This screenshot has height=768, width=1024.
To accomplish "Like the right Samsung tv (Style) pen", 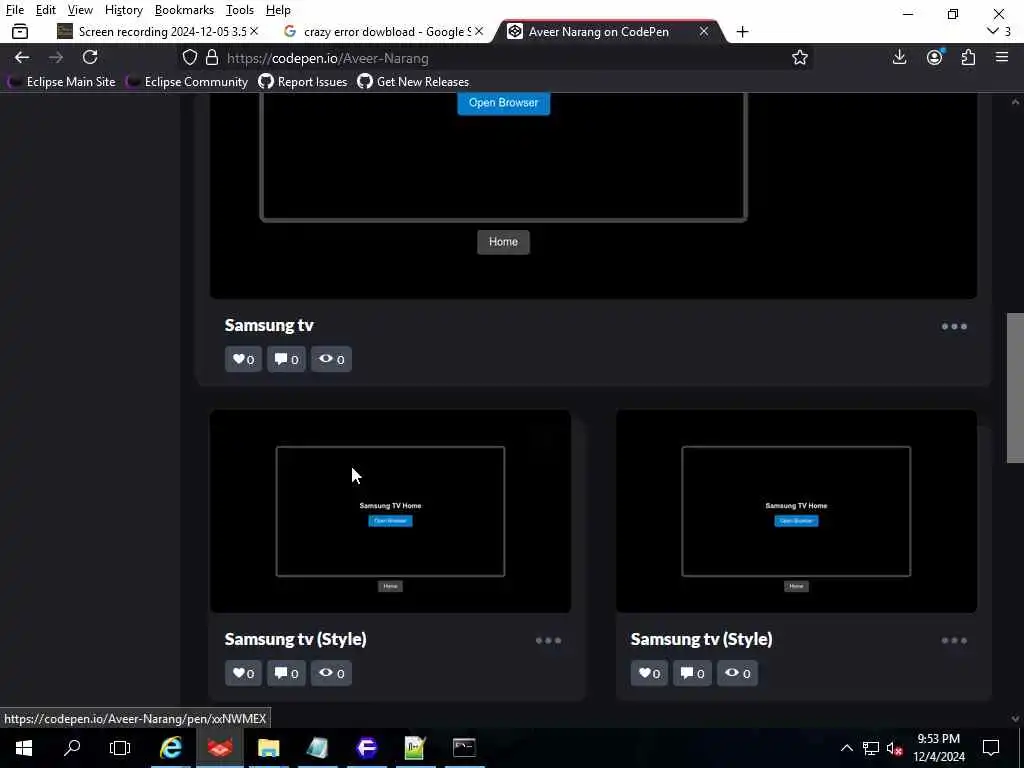I will coord(649,673).
